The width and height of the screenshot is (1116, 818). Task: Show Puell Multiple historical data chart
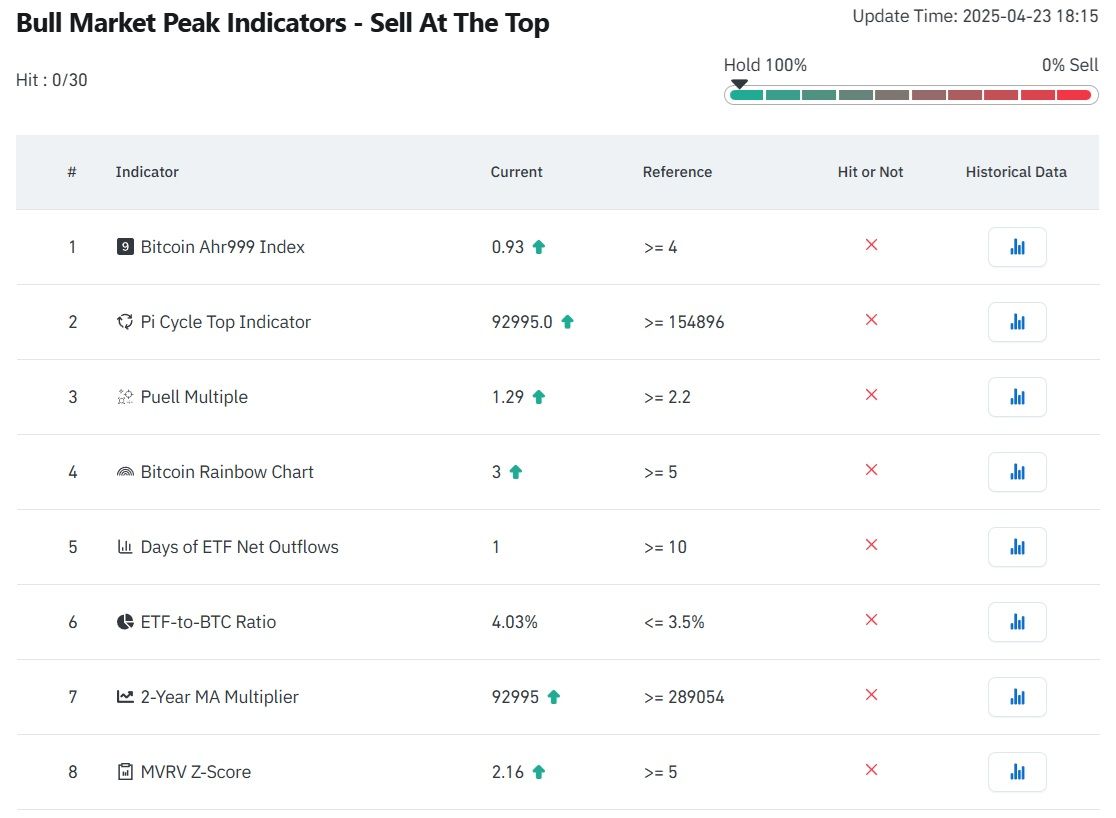[x=1017, y=397]
